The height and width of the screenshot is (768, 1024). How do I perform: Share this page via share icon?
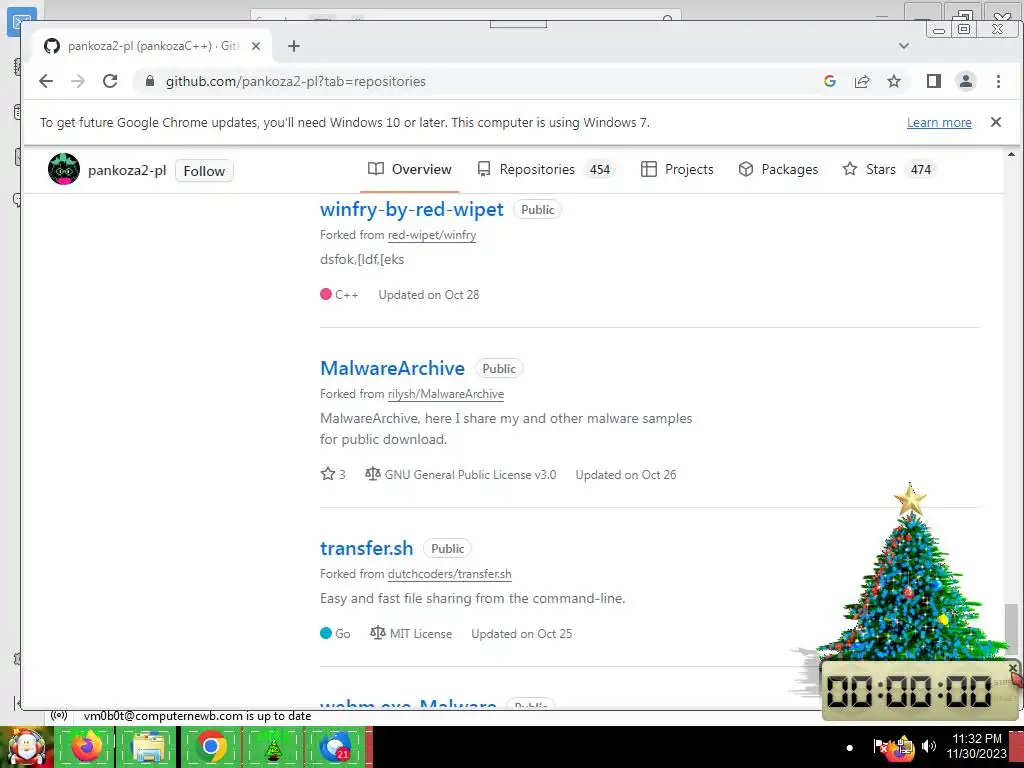[862, 81]
